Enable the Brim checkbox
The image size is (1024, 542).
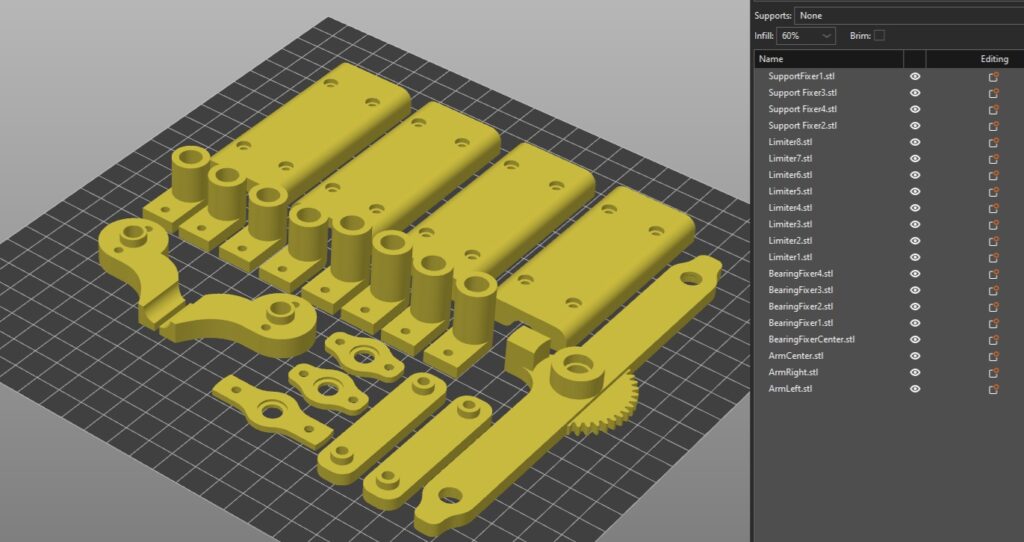879,36
